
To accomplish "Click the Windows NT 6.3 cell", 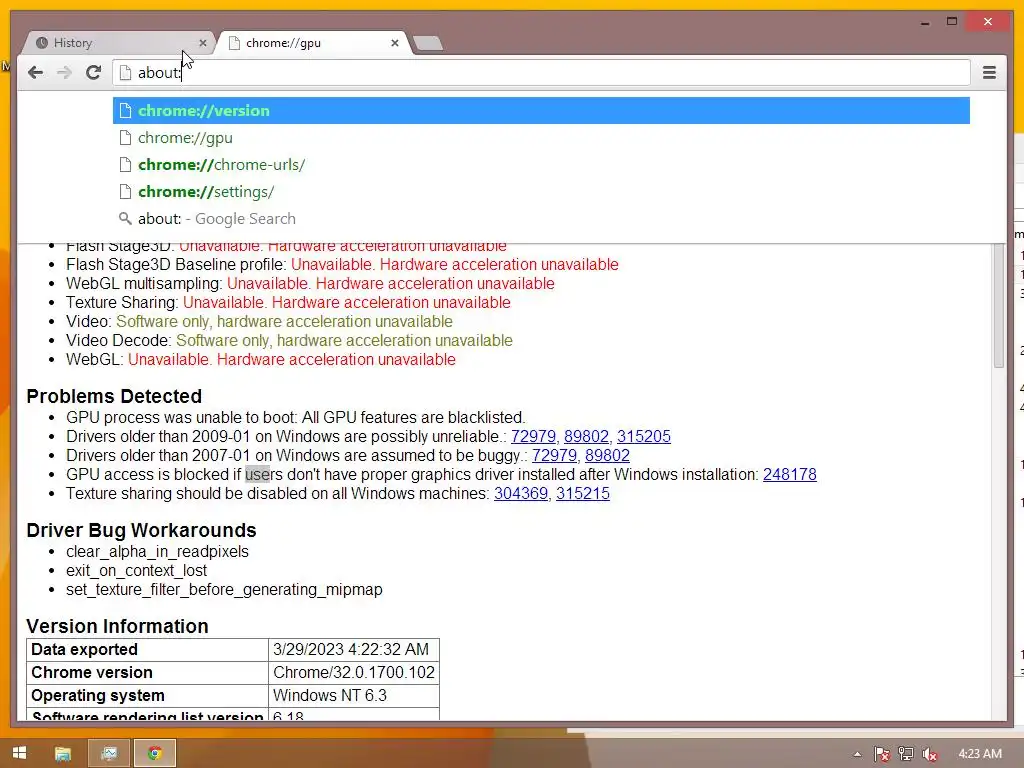I will pyautogui.click(x=353, y=696).
